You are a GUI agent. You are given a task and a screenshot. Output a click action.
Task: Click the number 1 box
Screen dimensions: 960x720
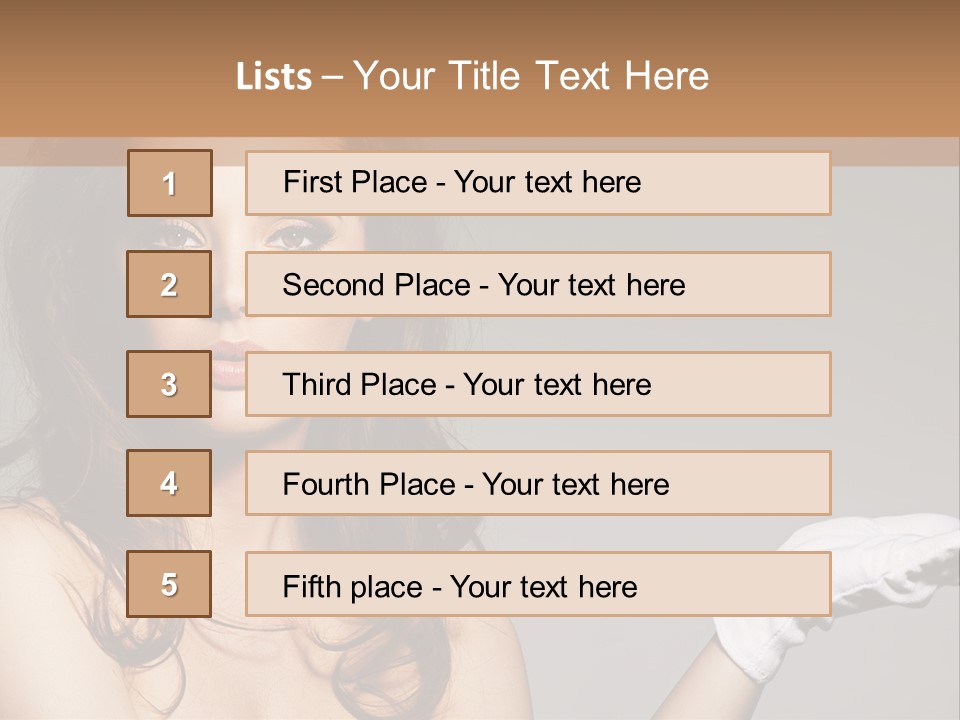pos(170,183)
